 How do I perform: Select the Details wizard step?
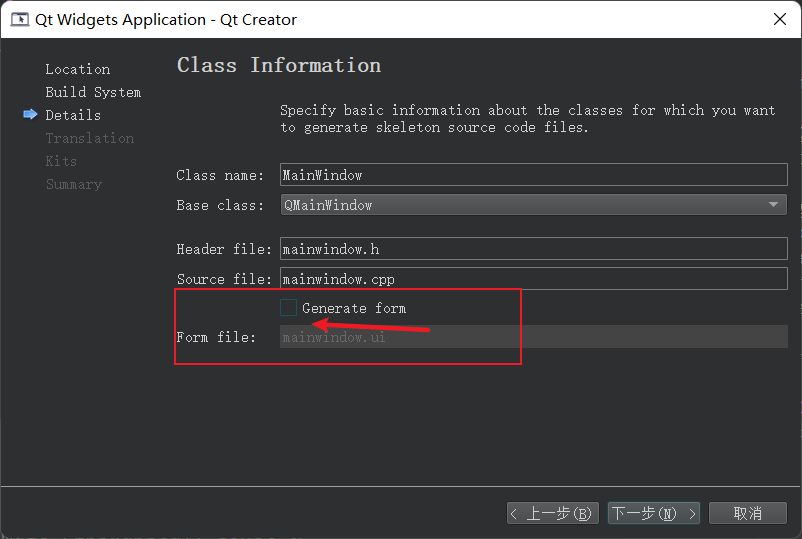pos(73,115)
